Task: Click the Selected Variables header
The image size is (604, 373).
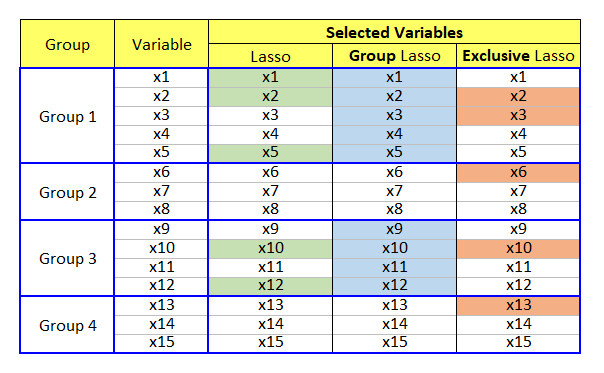Action: coord(394,32)
